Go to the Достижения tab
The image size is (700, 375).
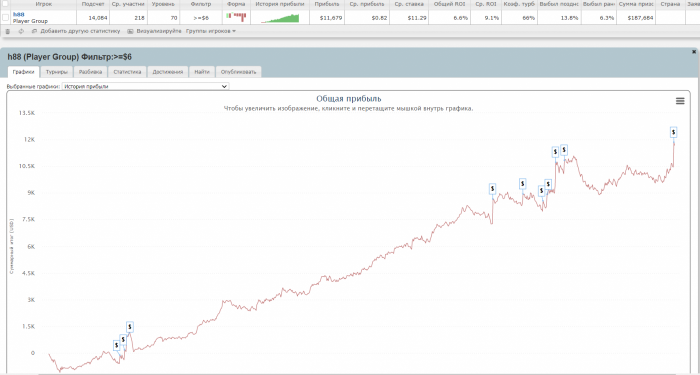167,72
